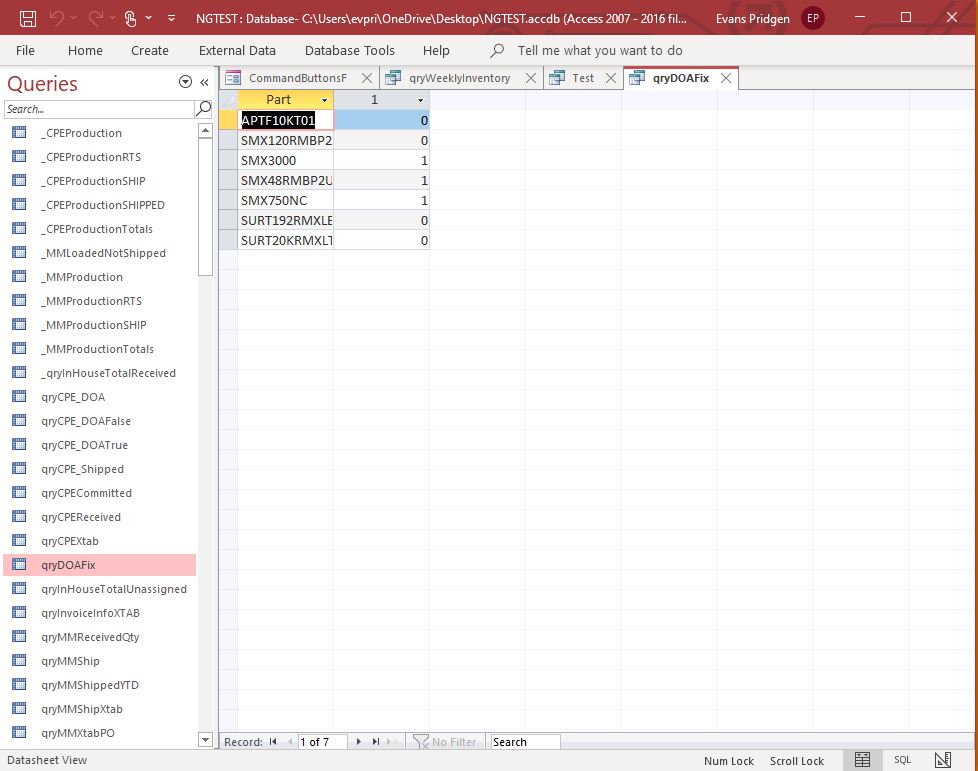978x771 pixels.
Task: Select qryCPE_DOA query icon
Action: point(19,397)
